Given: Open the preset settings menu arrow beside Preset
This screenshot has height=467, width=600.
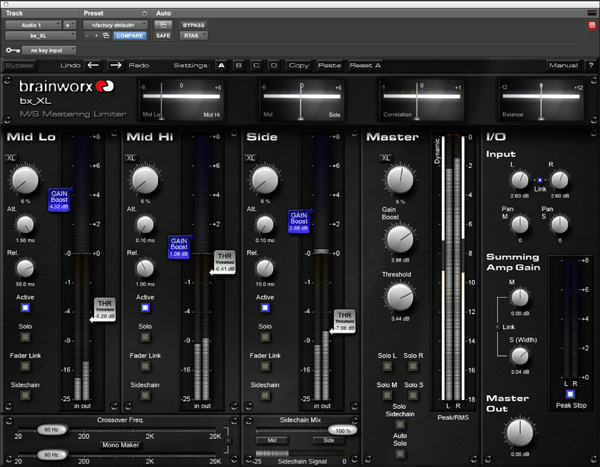Looking at the screenshot, I should coord(144,13).
